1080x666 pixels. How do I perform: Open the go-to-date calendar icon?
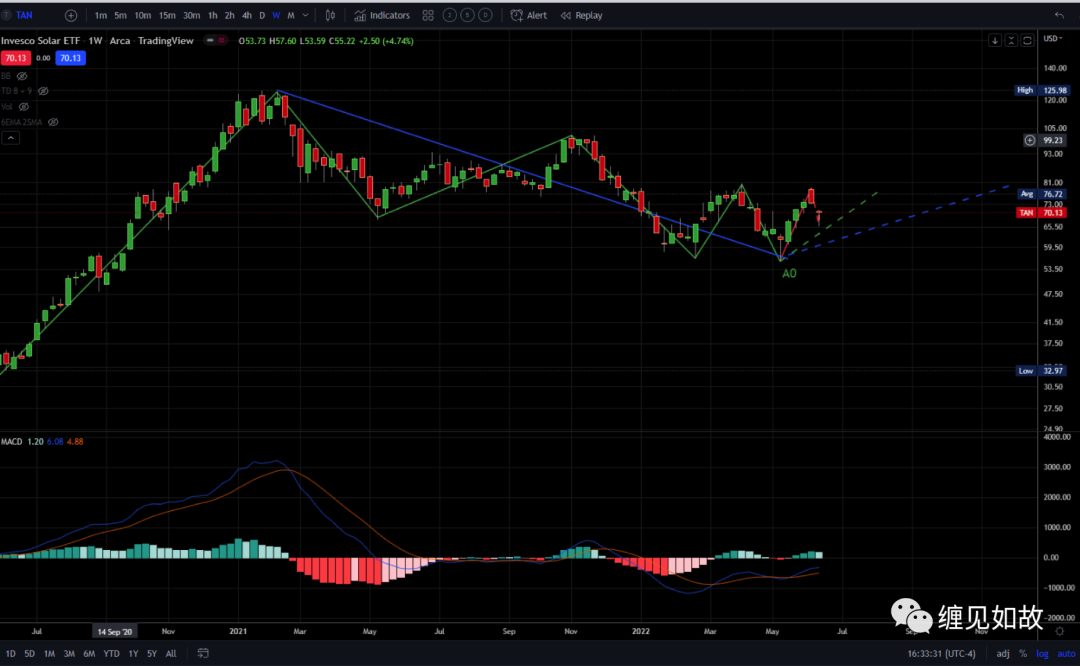coord(203,653)
